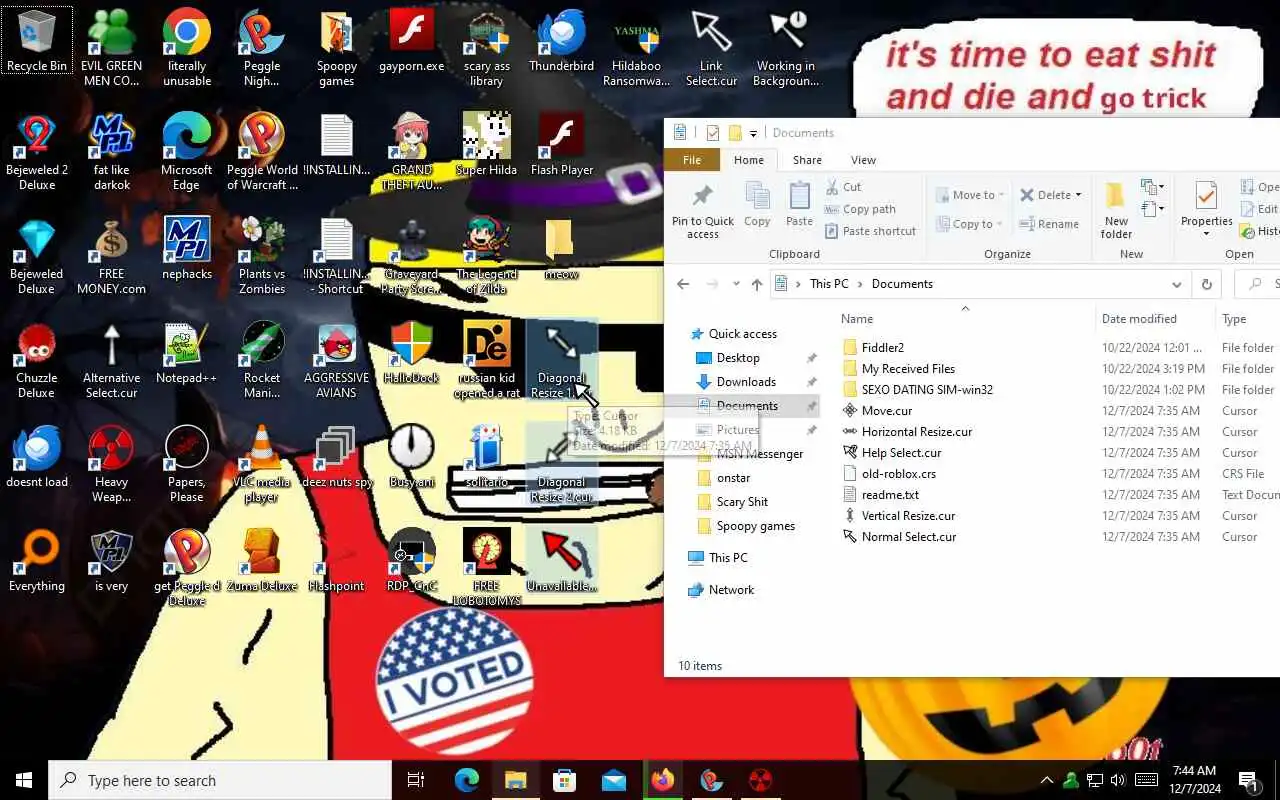Open Microsoft Store from the taskbar
Screen dimensions: 1280x800
565,780
